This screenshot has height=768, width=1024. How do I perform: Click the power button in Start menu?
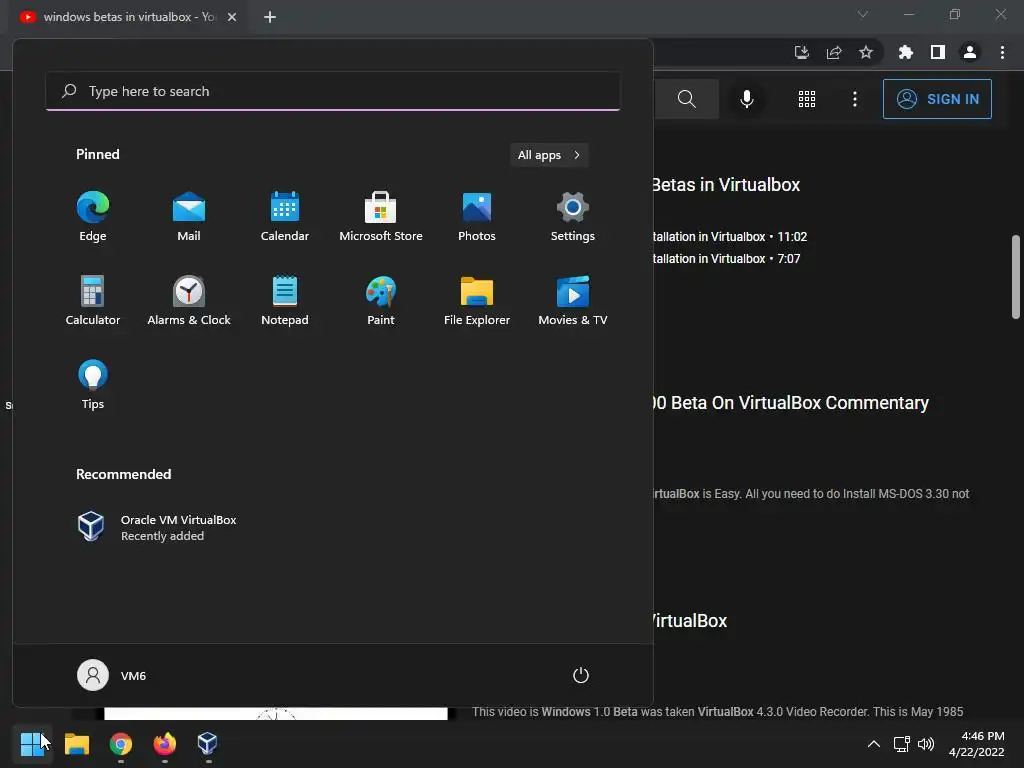click(x=581, y=675)
